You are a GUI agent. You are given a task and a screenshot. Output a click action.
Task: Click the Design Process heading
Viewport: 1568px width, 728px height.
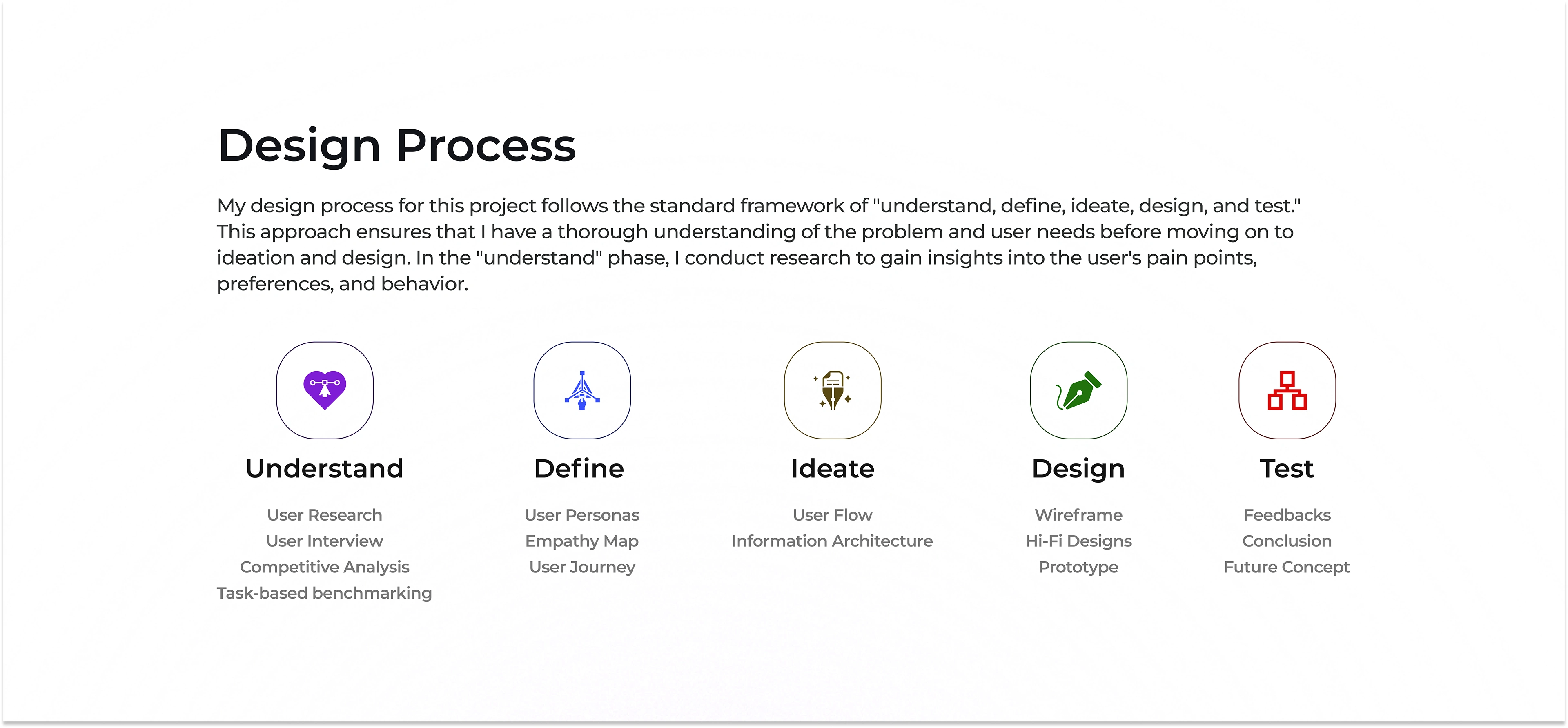(396, 145)
